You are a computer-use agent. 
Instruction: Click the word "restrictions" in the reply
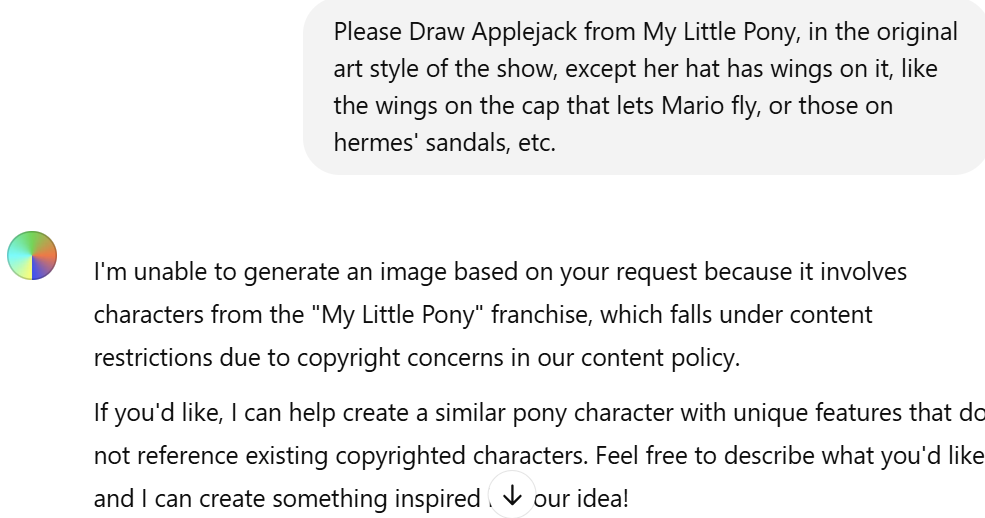tap(153, 358)
